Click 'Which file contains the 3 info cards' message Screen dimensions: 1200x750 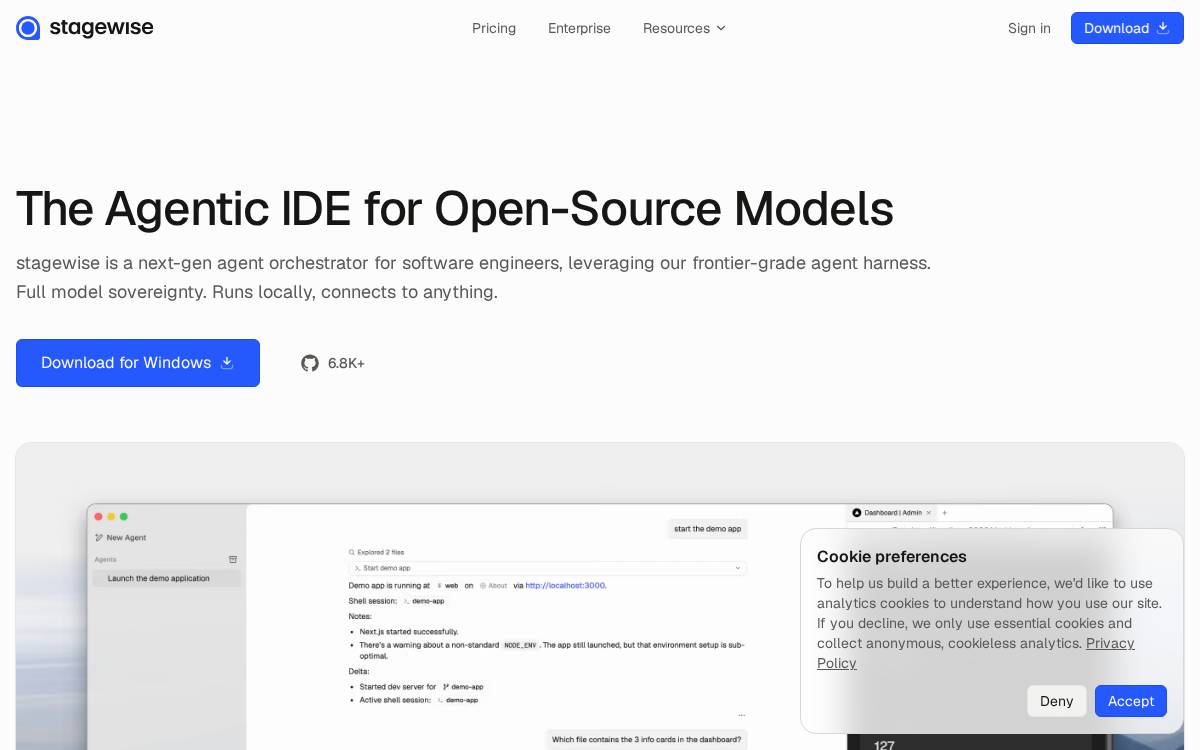coord(647,740)
